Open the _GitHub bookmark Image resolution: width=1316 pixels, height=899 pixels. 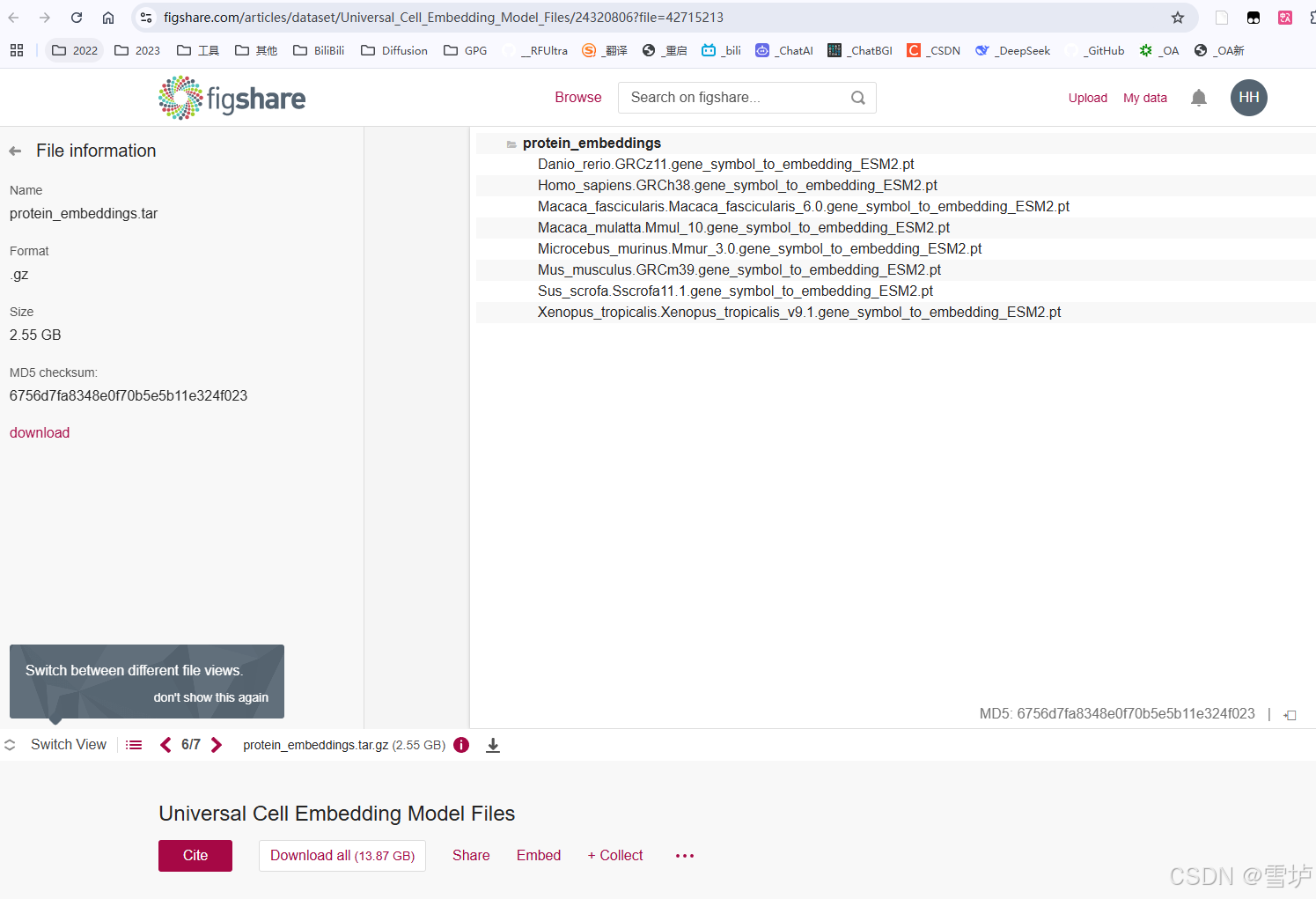pyautogui.click(x=1095, y=50)
